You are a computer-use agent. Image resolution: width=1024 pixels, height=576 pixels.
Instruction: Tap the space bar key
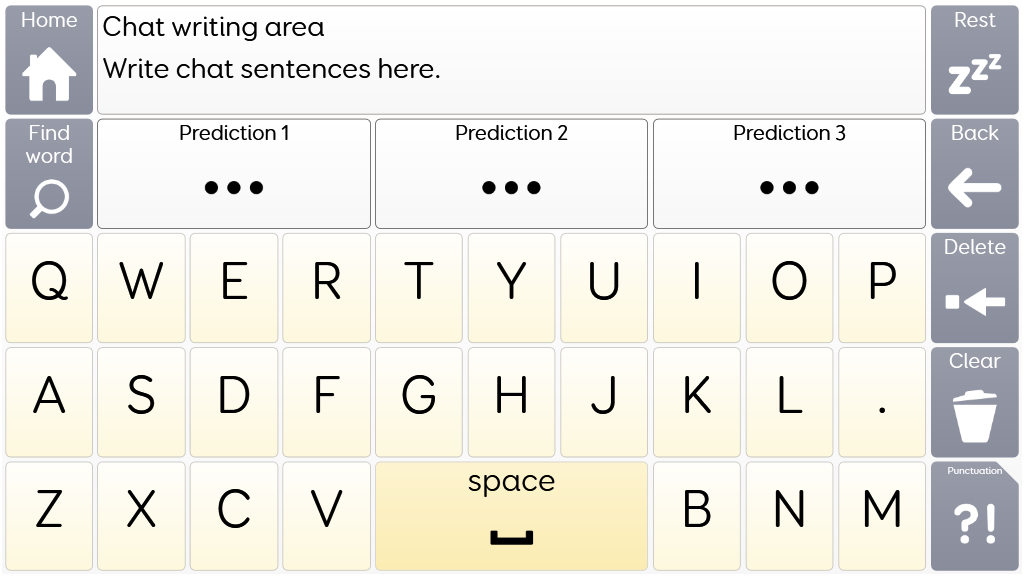coord(511,517)
